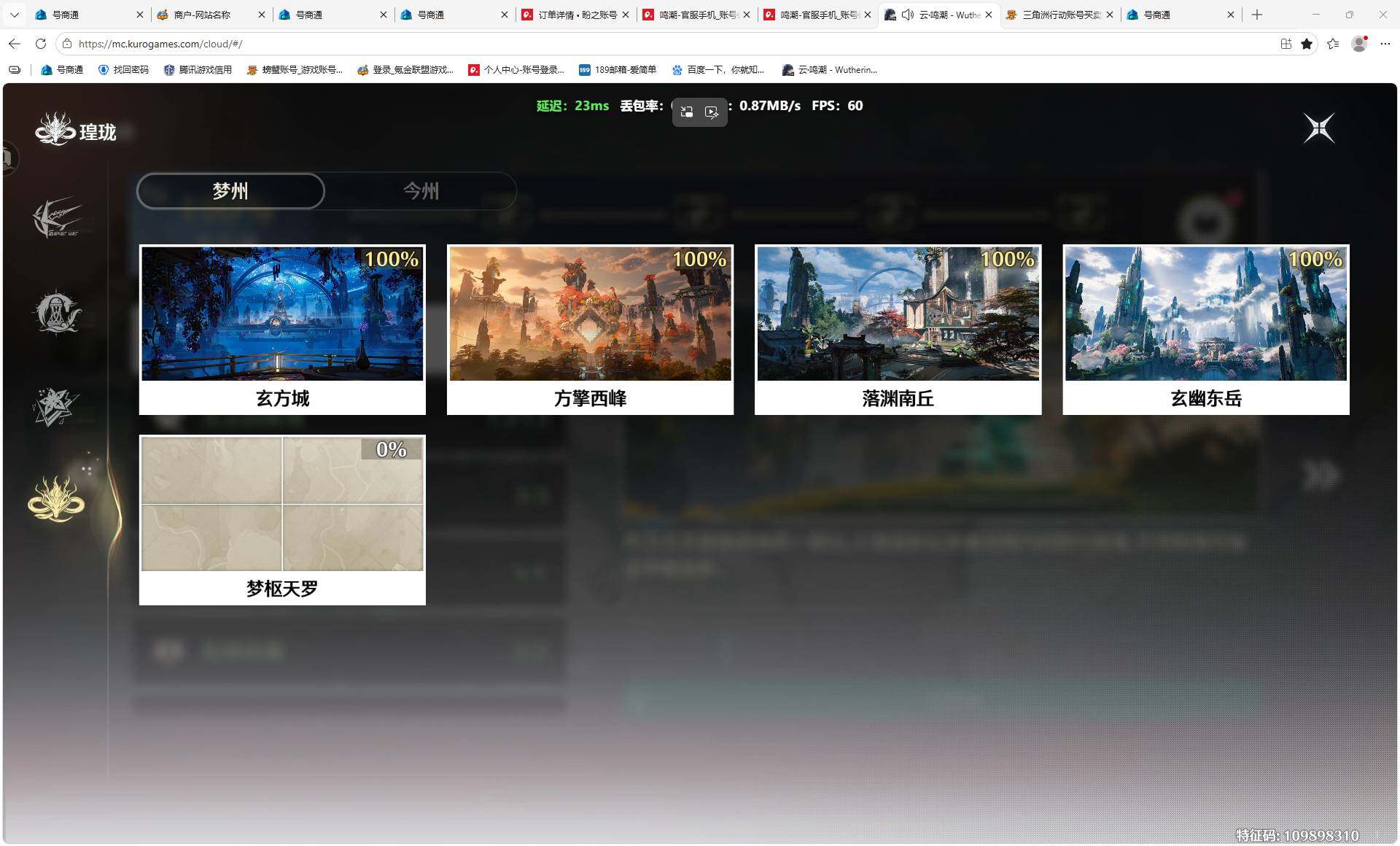Go back with the browser back arrow
Image resolution: width=1400 pixels, height=846 pixels.
point(15,44)
